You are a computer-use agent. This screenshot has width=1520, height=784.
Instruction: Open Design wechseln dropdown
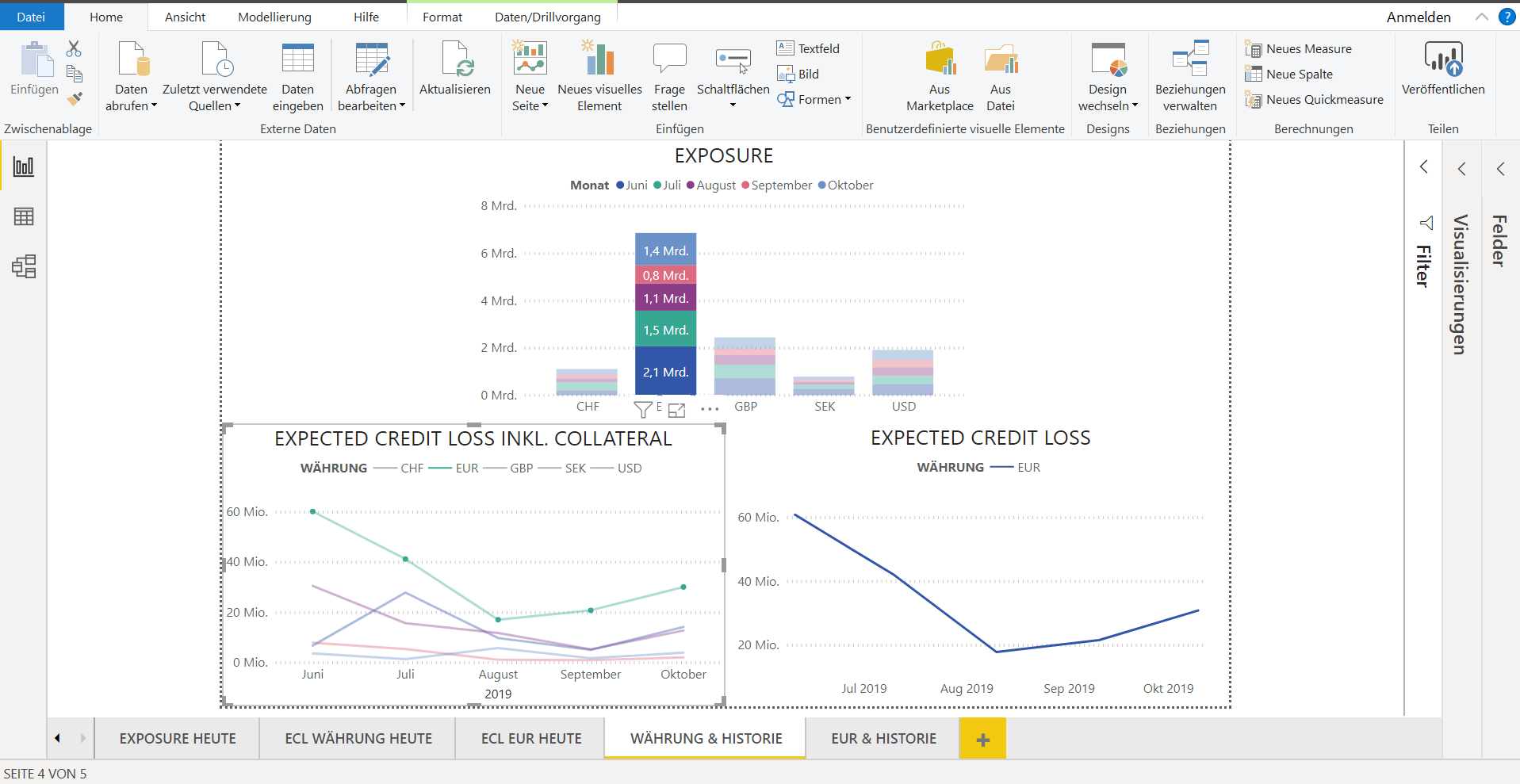point(1108,78)
